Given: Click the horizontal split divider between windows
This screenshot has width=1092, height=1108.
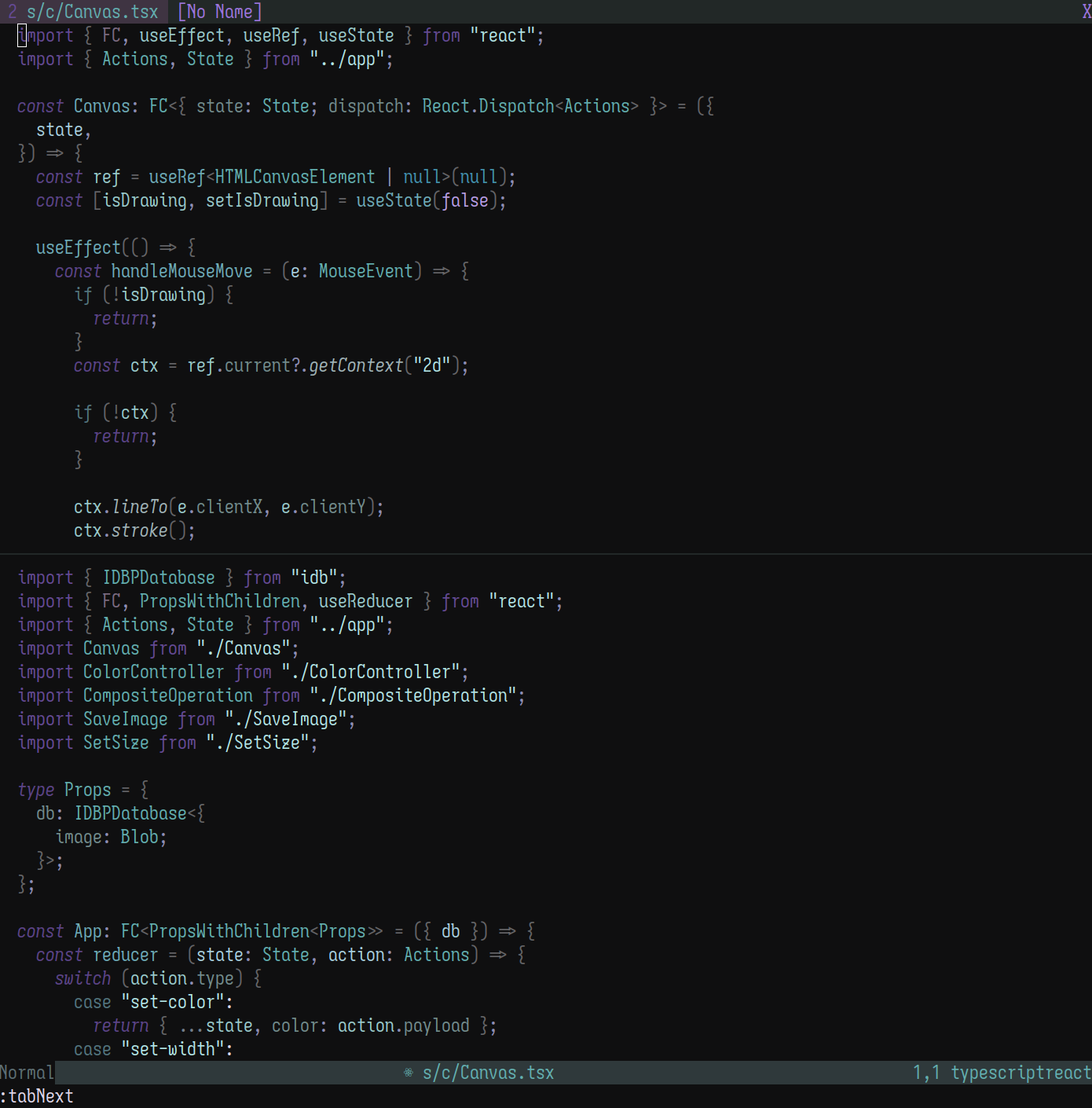Looking at the screenshot, I should coord(546,554).
